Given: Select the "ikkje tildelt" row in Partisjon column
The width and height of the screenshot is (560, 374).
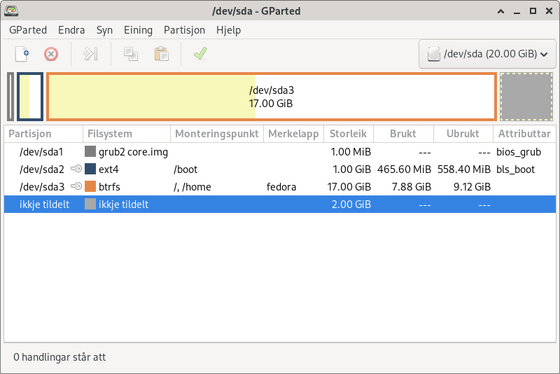Looking at the screenshot, I should (x=44, y=204).
